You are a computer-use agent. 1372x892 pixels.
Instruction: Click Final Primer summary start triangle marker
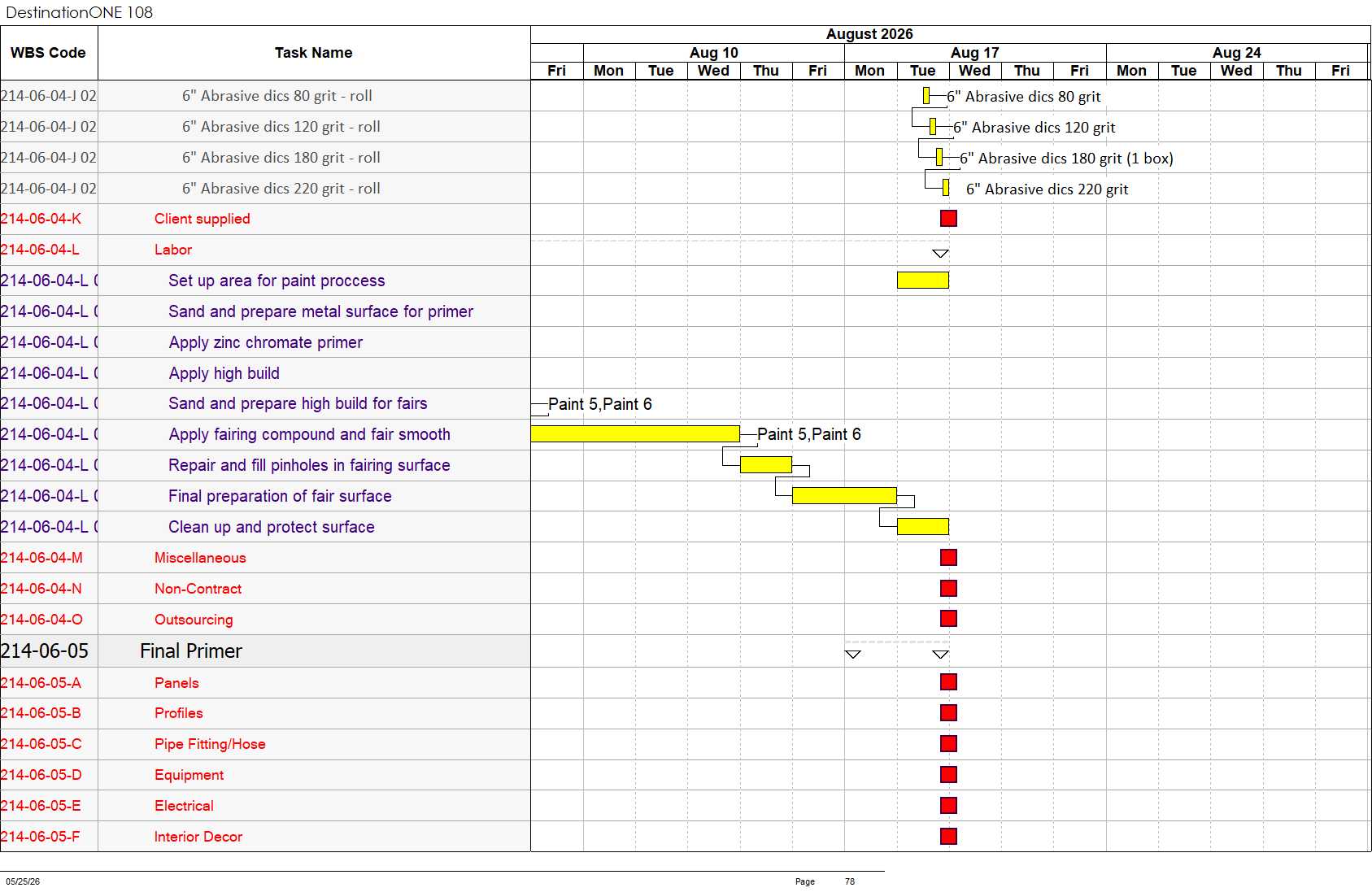tap(852, 654)
